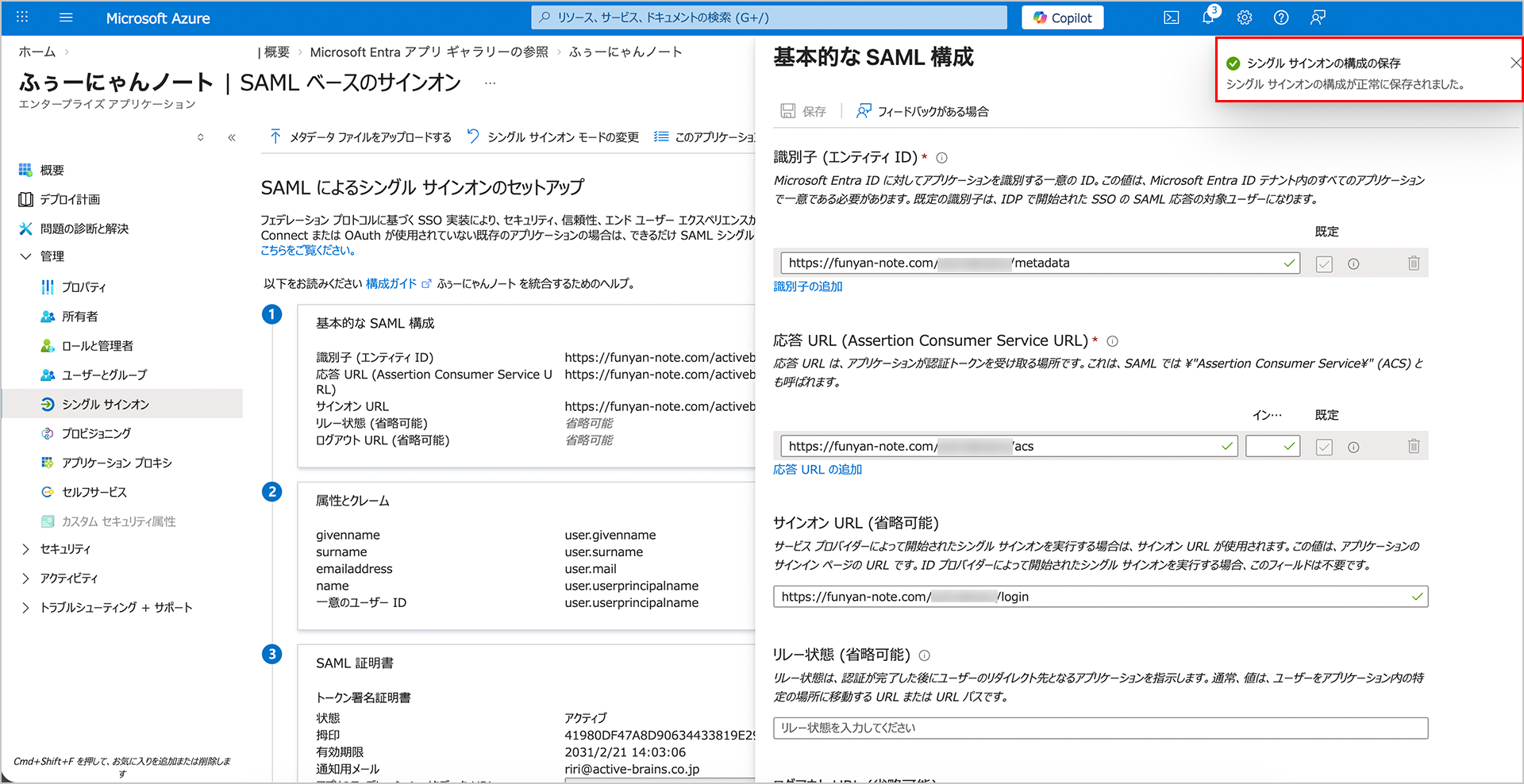
Task: Delete the entity ID metadata entry
Action: pos(1413,263)
